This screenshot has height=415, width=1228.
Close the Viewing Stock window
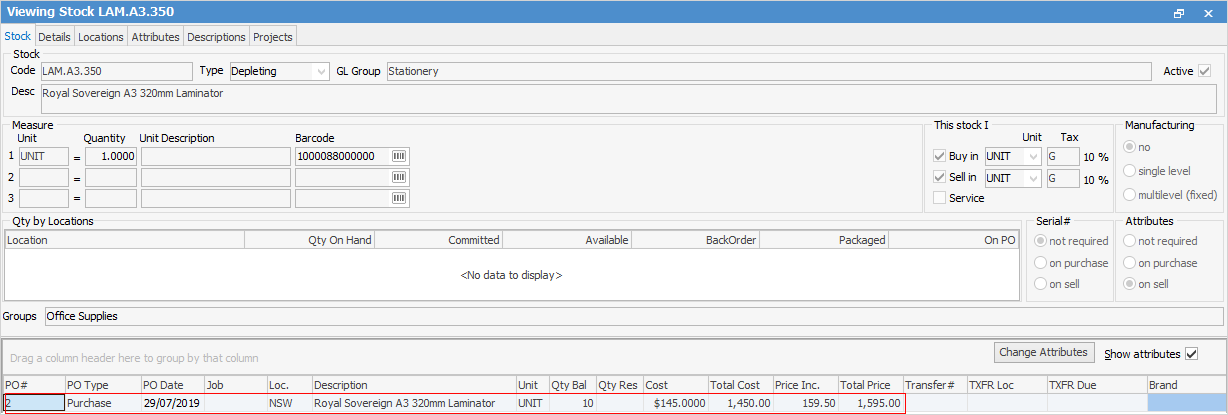1209,13
